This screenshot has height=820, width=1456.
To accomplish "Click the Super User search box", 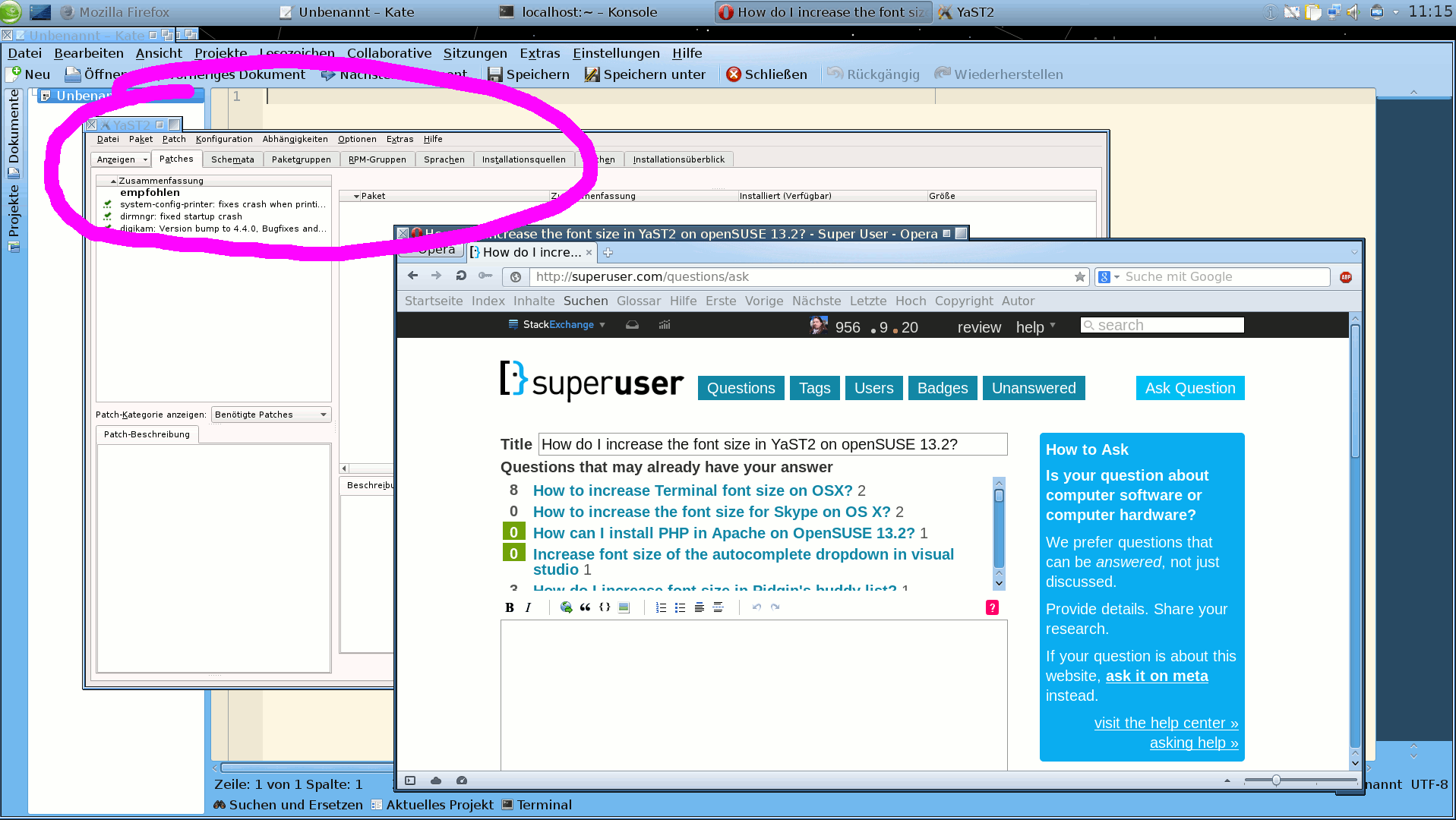I will pyautogui.click(x=1162, y=325).
